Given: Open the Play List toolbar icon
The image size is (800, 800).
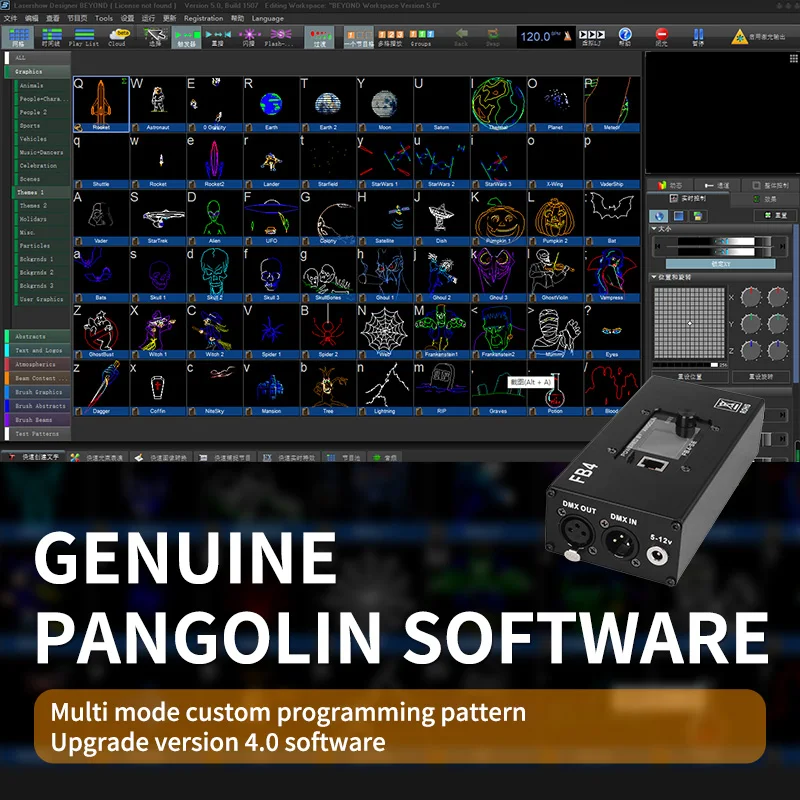Looking at the screenshot, I should click(x=84, y=37).
